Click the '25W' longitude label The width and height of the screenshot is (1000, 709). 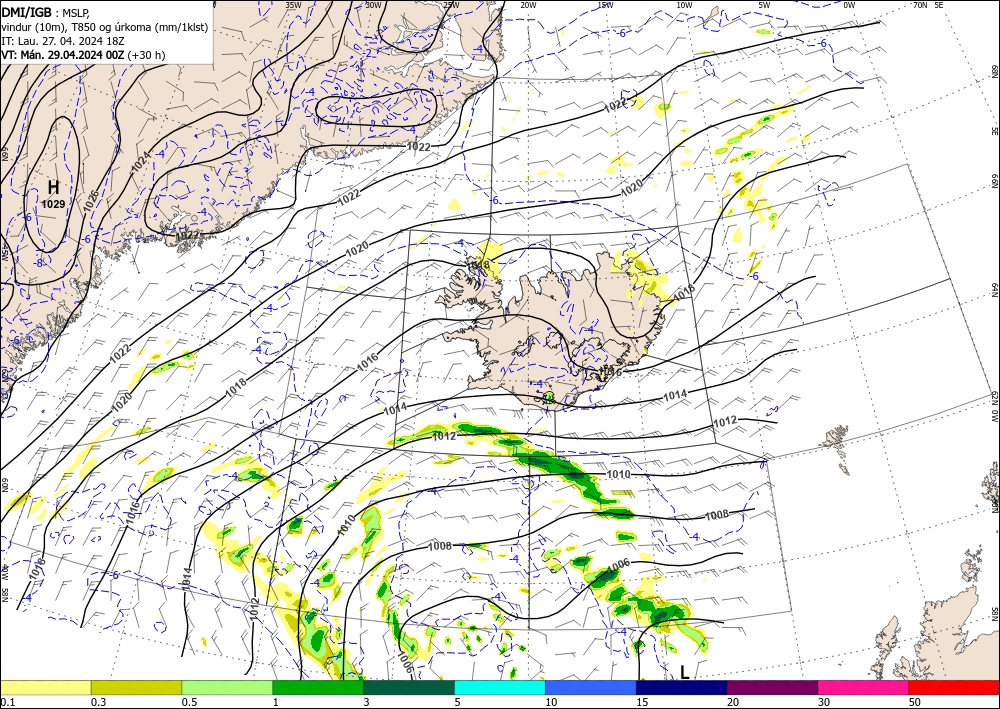click(x=450, y=5)
